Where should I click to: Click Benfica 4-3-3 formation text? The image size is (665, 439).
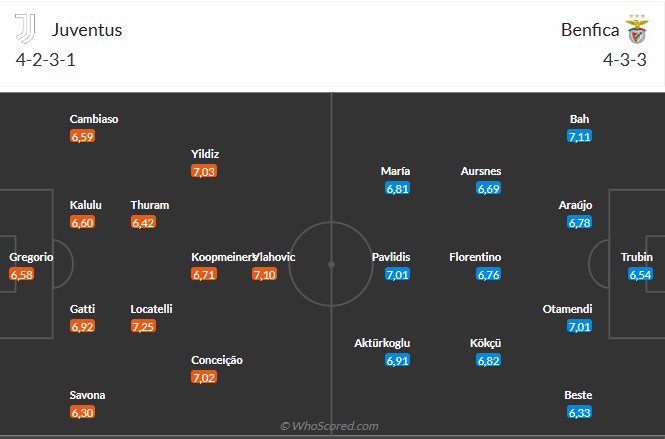click(x=626, y=59)
